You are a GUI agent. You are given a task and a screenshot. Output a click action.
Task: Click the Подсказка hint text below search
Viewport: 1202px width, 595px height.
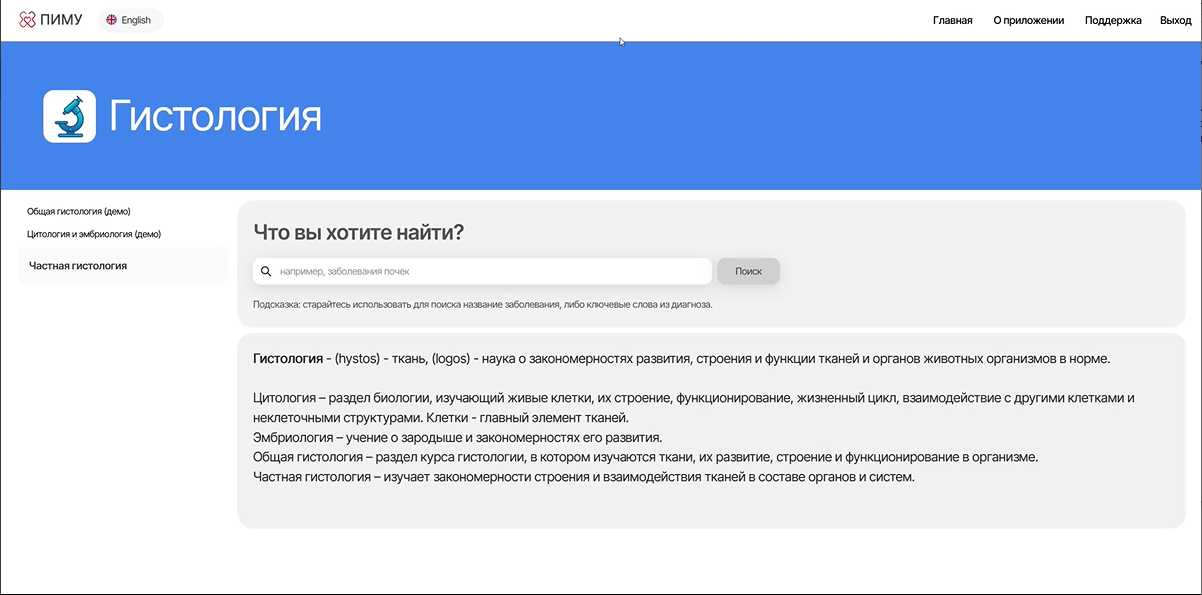(483, 304)
